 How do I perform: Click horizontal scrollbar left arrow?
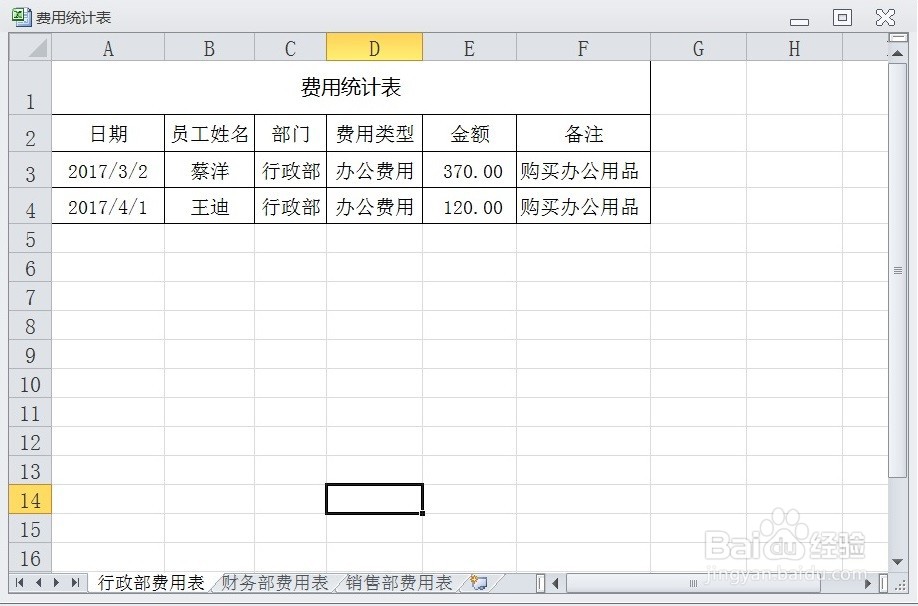pyautogui.click(x=555, y=583)
